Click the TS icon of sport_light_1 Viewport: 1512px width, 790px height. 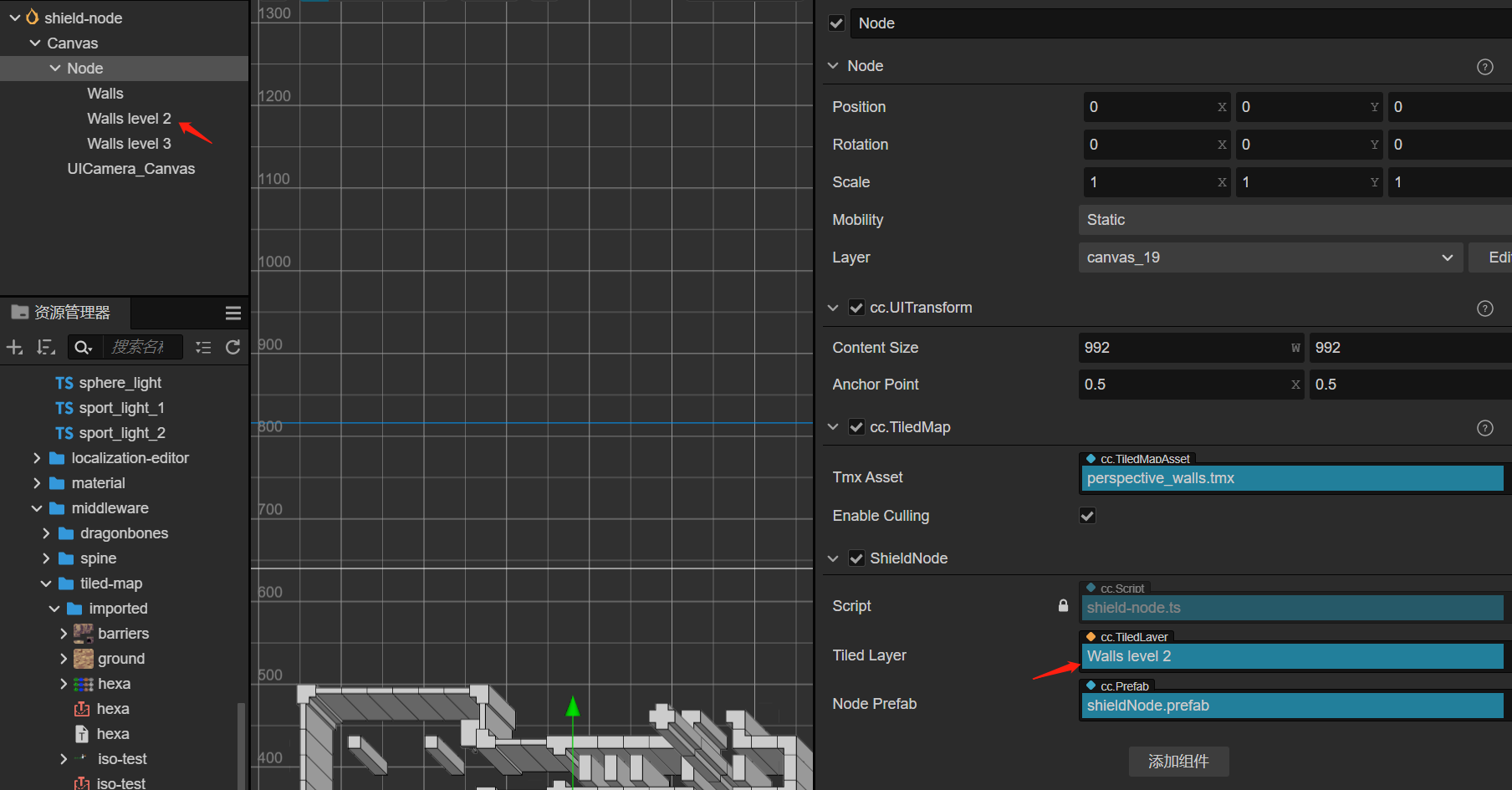coord(64,408)
